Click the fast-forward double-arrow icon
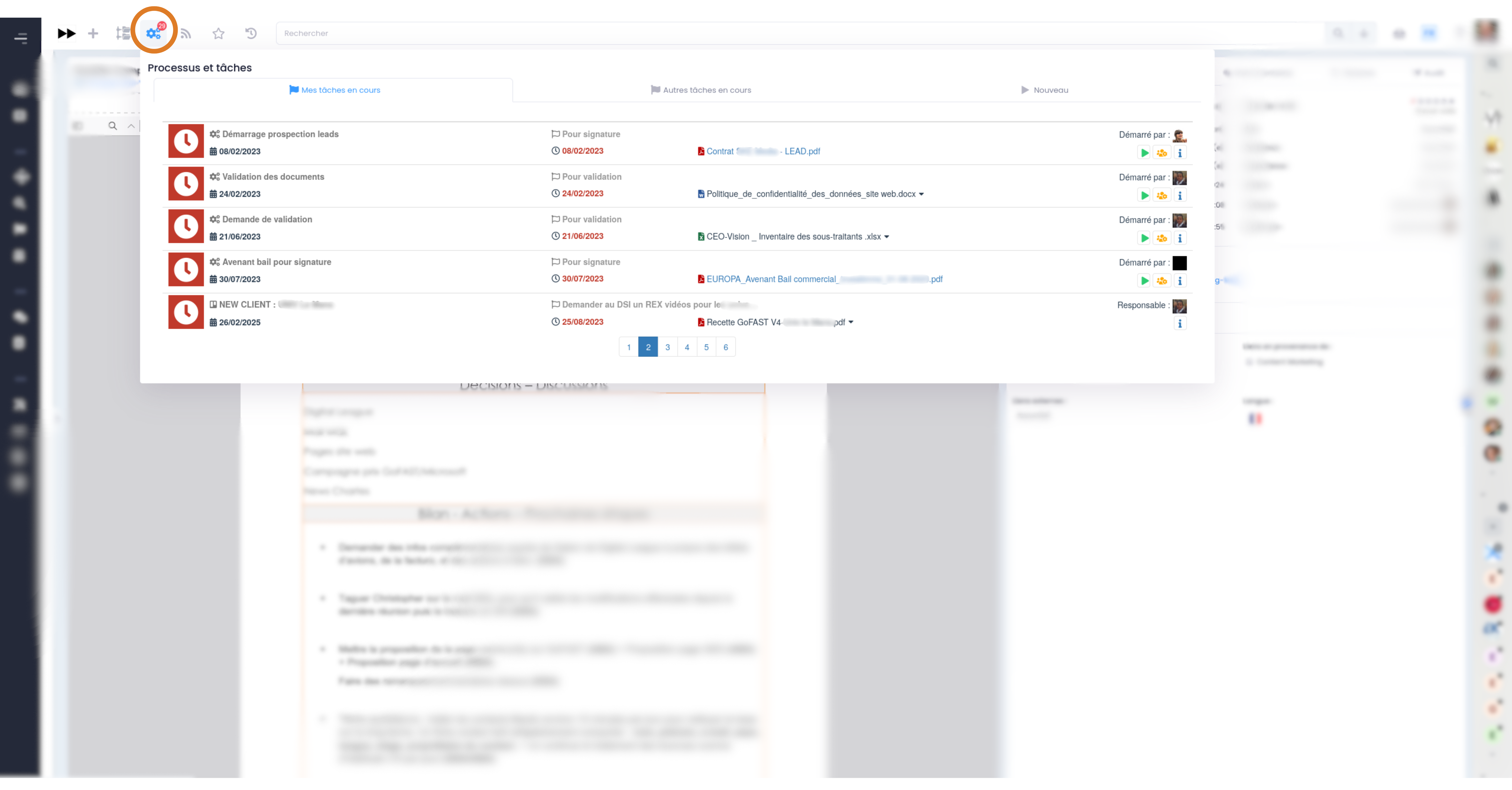This screenshot has width=1512, height=790. 66,33
